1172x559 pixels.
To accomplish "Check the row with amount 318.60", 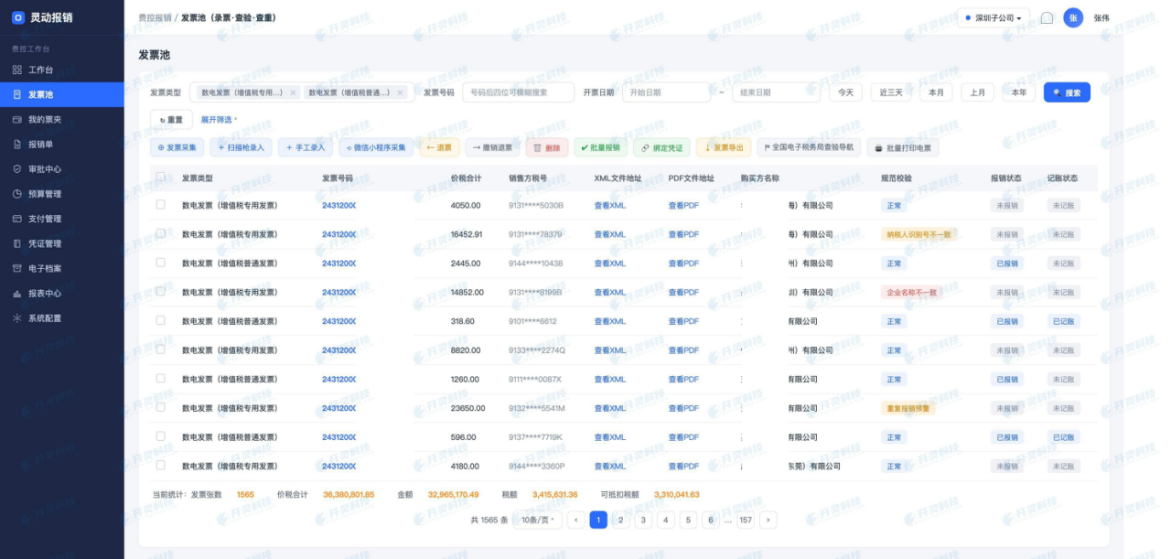I will coord(161,320).
